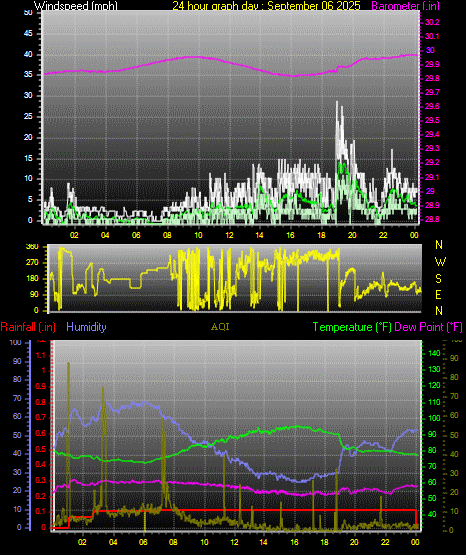466x555 pixels.
Task: Click the '08' time label under the windspeed chart
Action: click(167, 235)
